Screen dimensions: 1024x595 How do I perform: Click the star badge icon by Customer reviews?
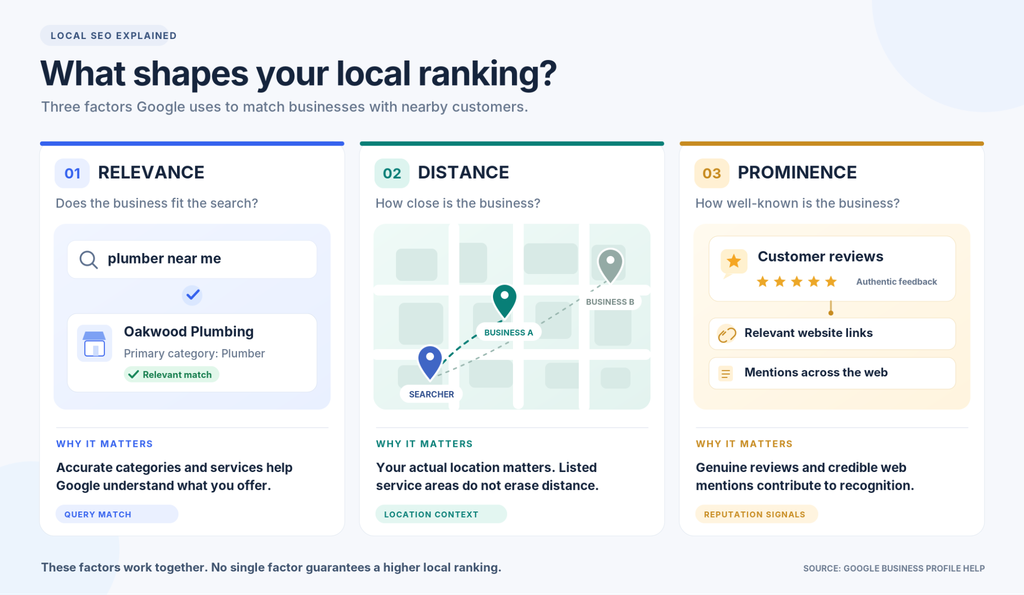coord(734,262)
